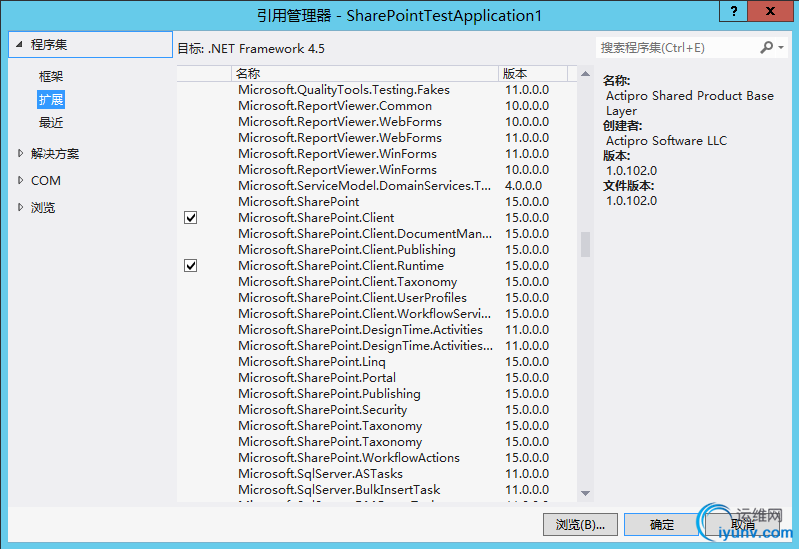
Task: Uncheck Microsoft.SharePoint.Client.Runtime checkbox
Action: pyautogui.click(x=191, y=266)
